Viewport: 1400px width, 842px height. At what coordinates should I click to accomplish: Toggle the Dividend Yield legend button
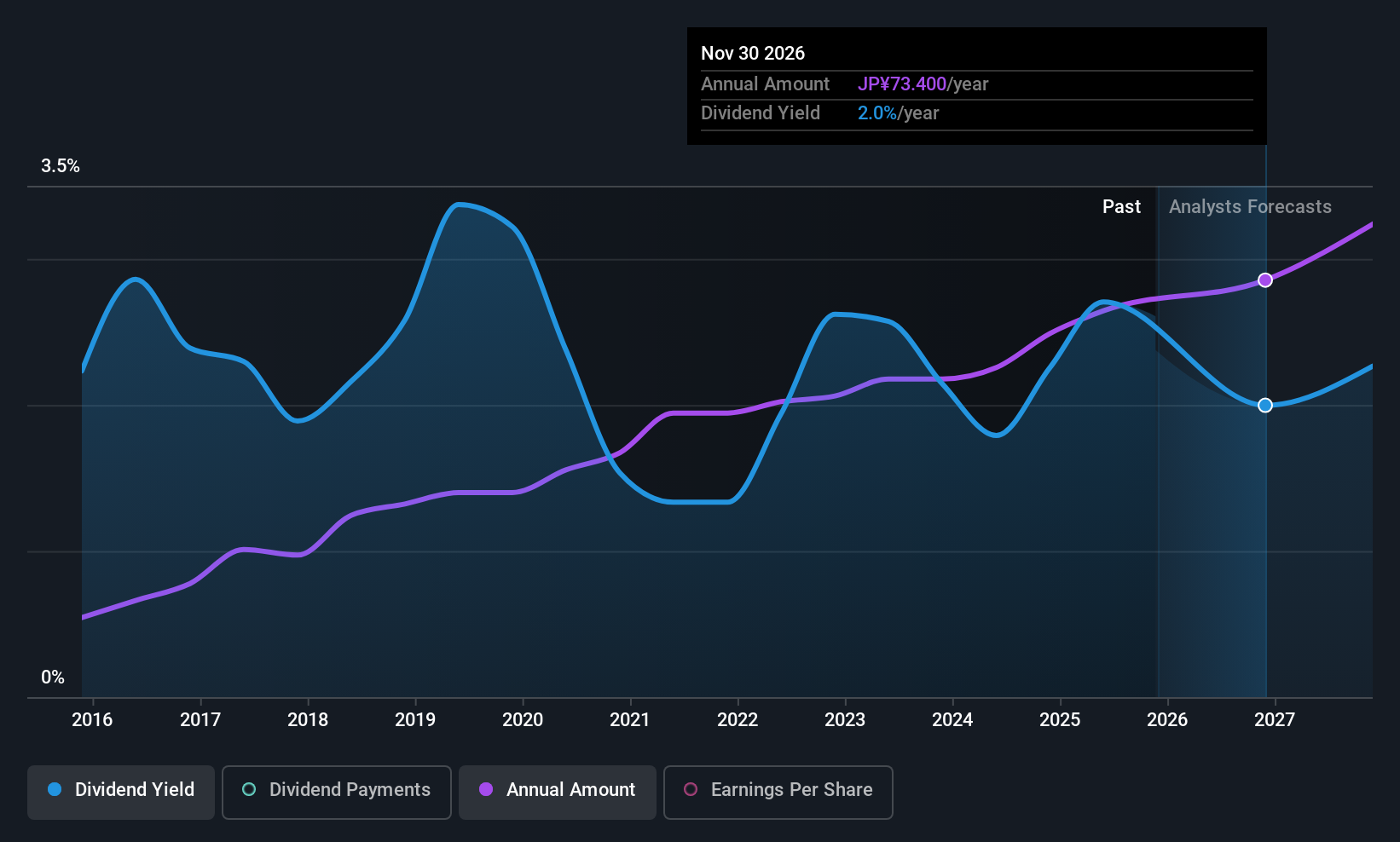click(x=121, y=791)
